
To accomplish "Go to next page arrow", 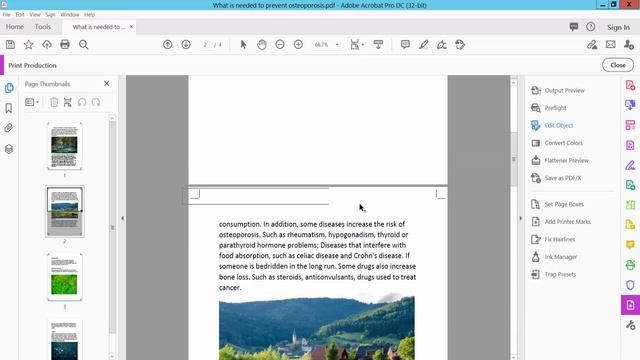I will [x=186, y=44].
